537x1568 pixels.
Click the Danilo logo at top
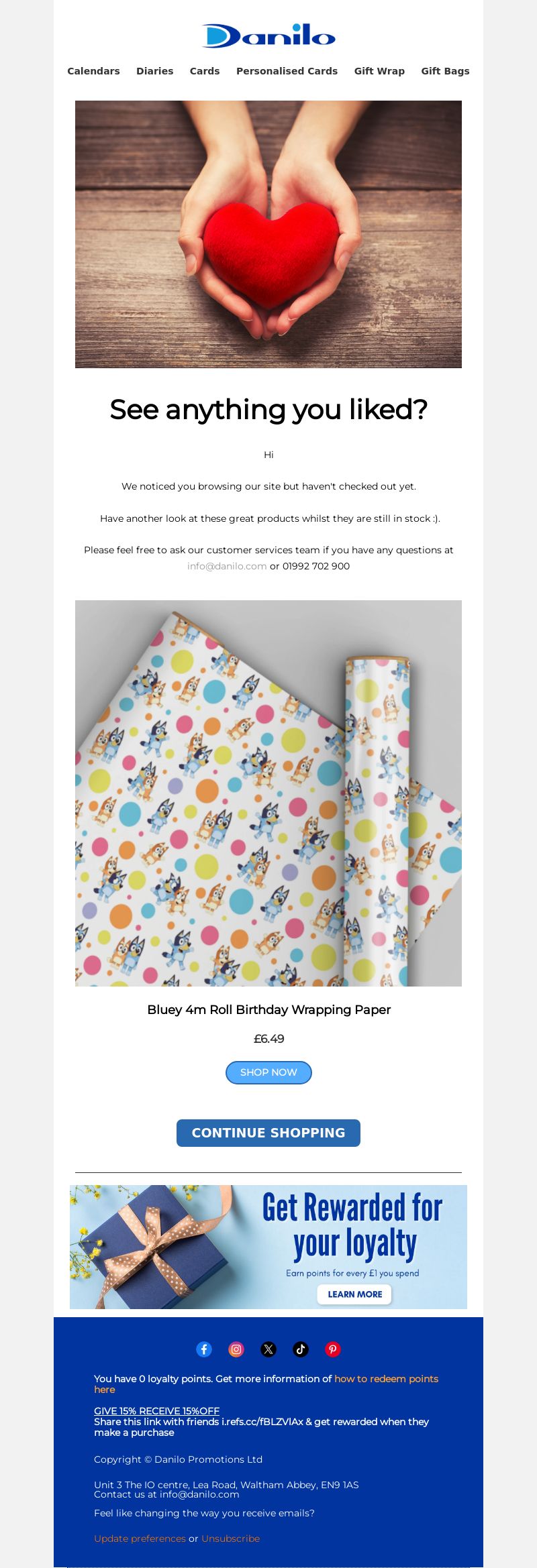pyautogui.click(x=268, y=36)
